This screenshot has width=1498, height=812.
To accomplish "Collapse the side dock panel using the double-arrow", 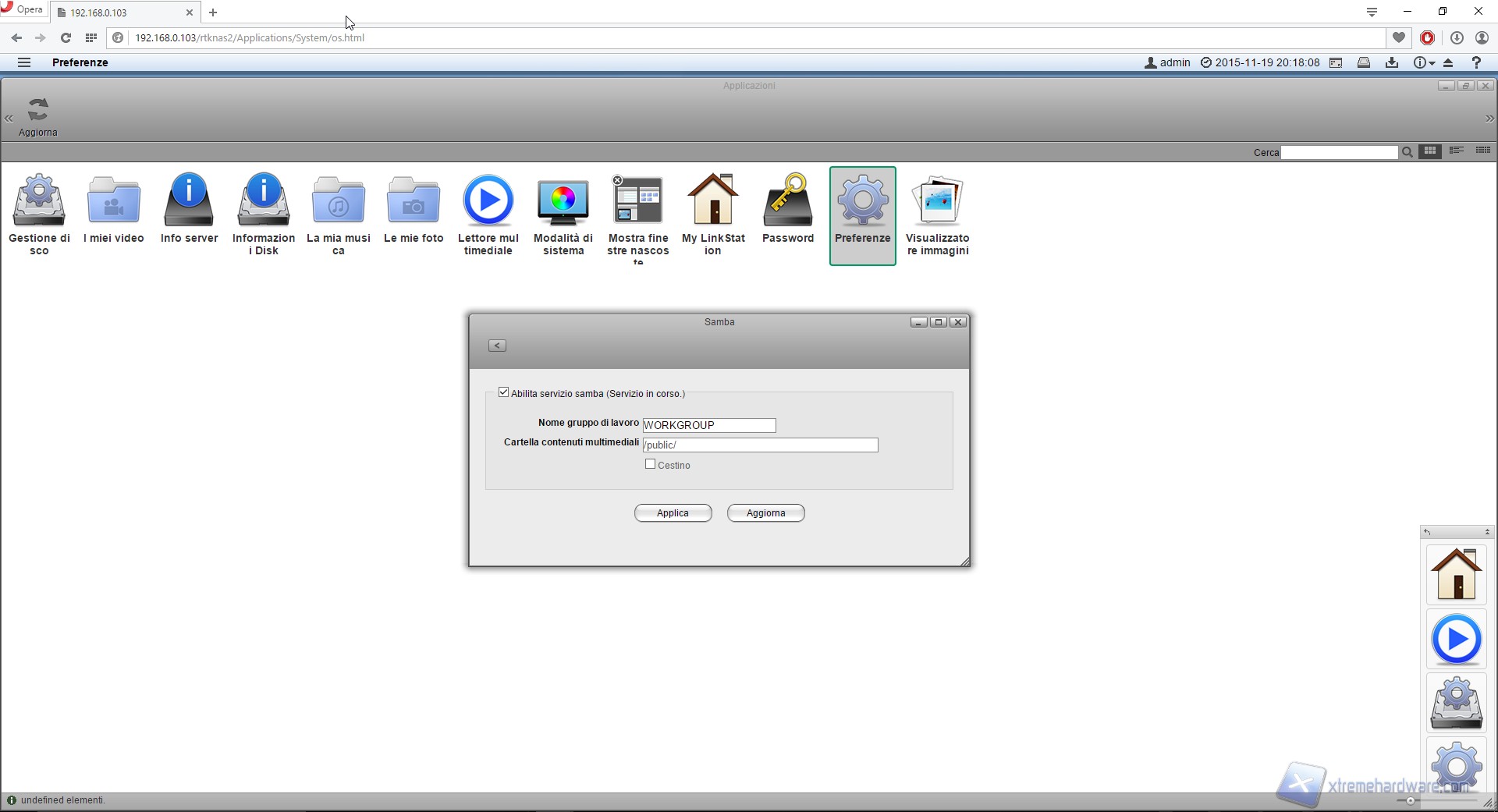I will pos(1487,532).
